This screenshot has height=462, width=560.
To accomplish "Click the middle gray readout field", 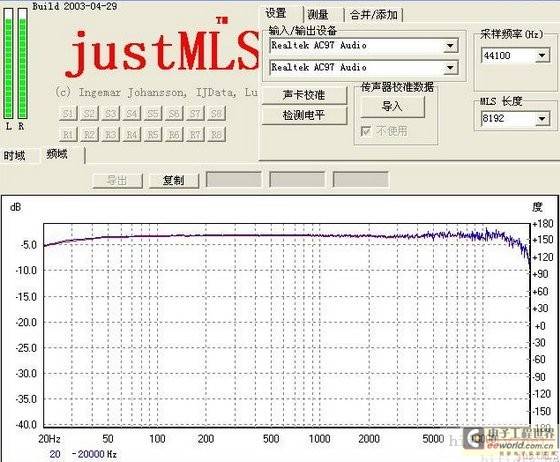I will [x=297, y=179].
